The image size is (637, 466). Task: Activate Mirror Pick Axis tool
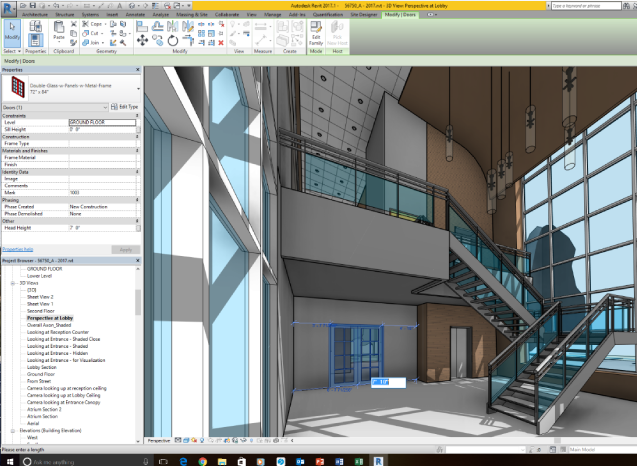[x=172, y=27]
